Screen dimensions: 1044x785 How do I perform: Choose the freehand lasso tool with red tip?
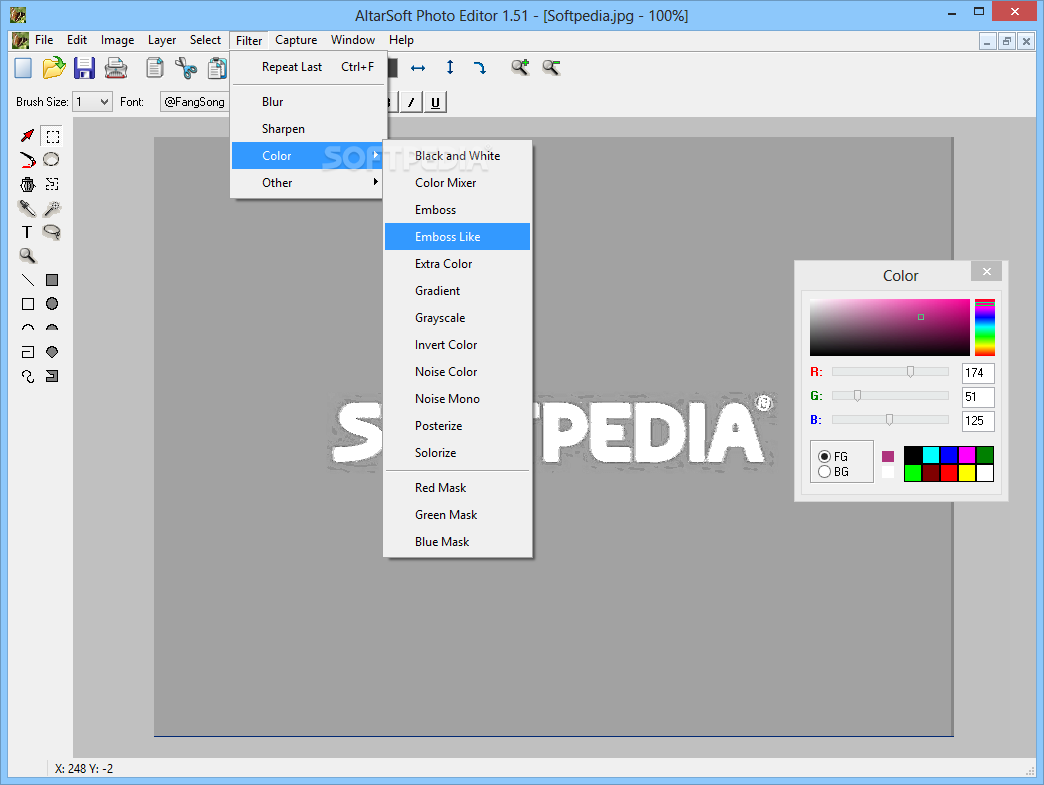point(27,160)
